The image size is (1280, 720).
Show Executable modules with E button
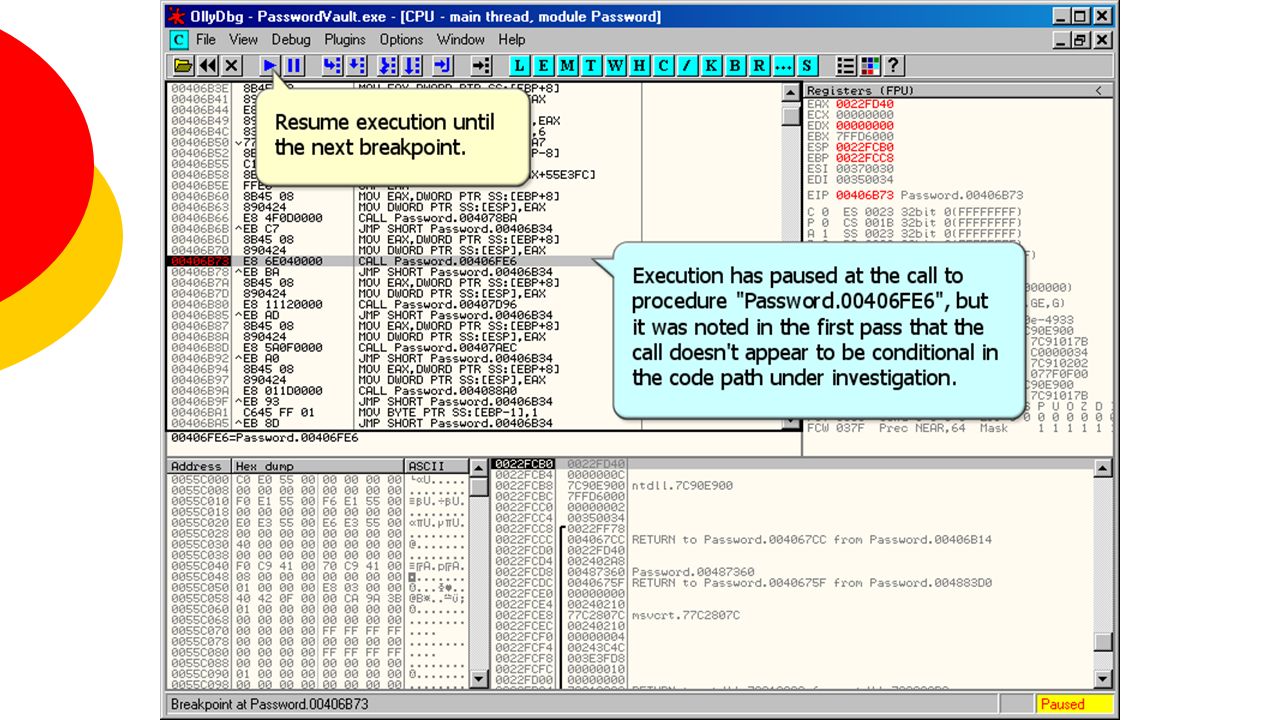(x=543, y=66)
